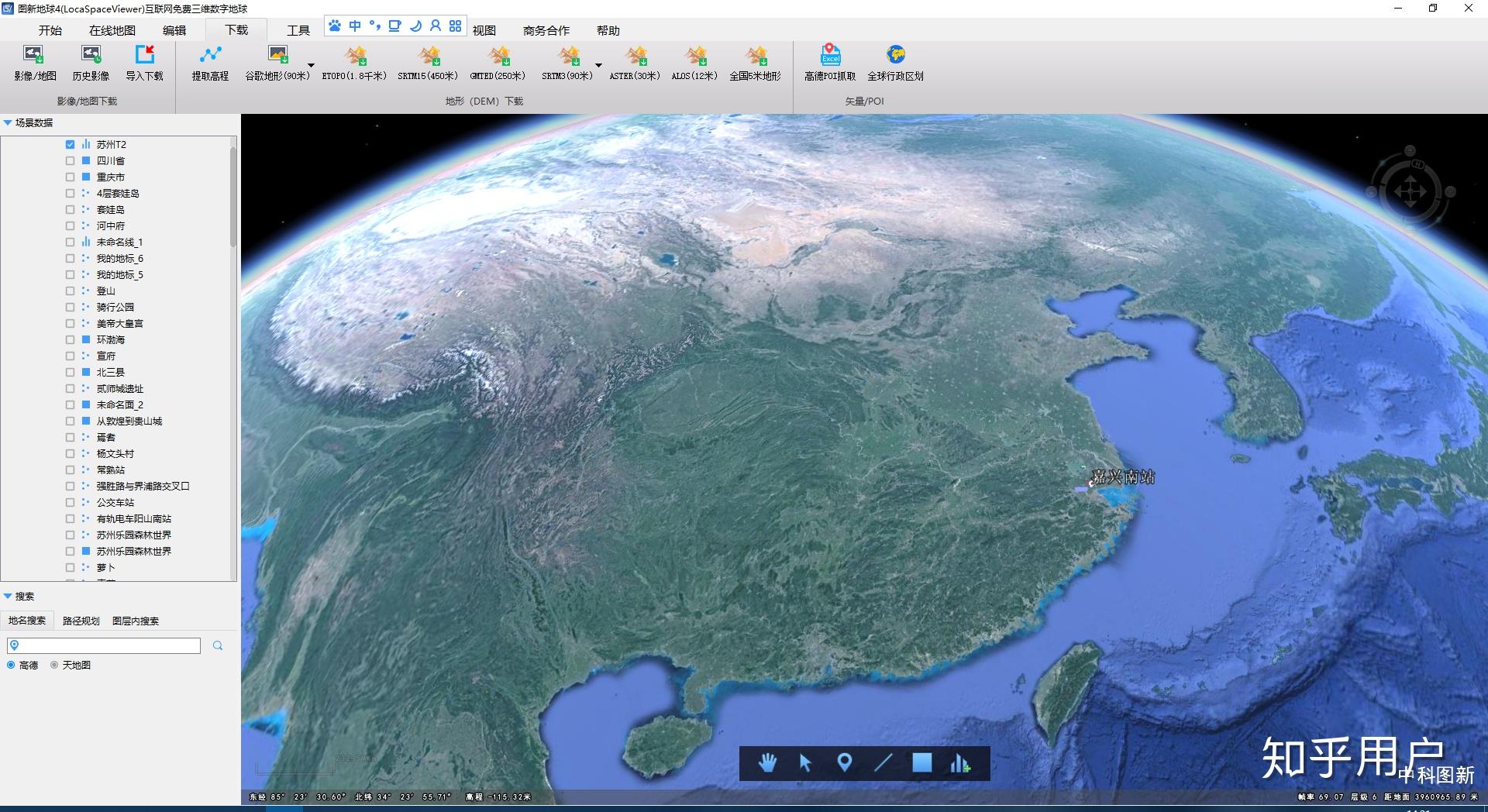Uncheck the 苏州T2 layer checkbox

point(71,145)
